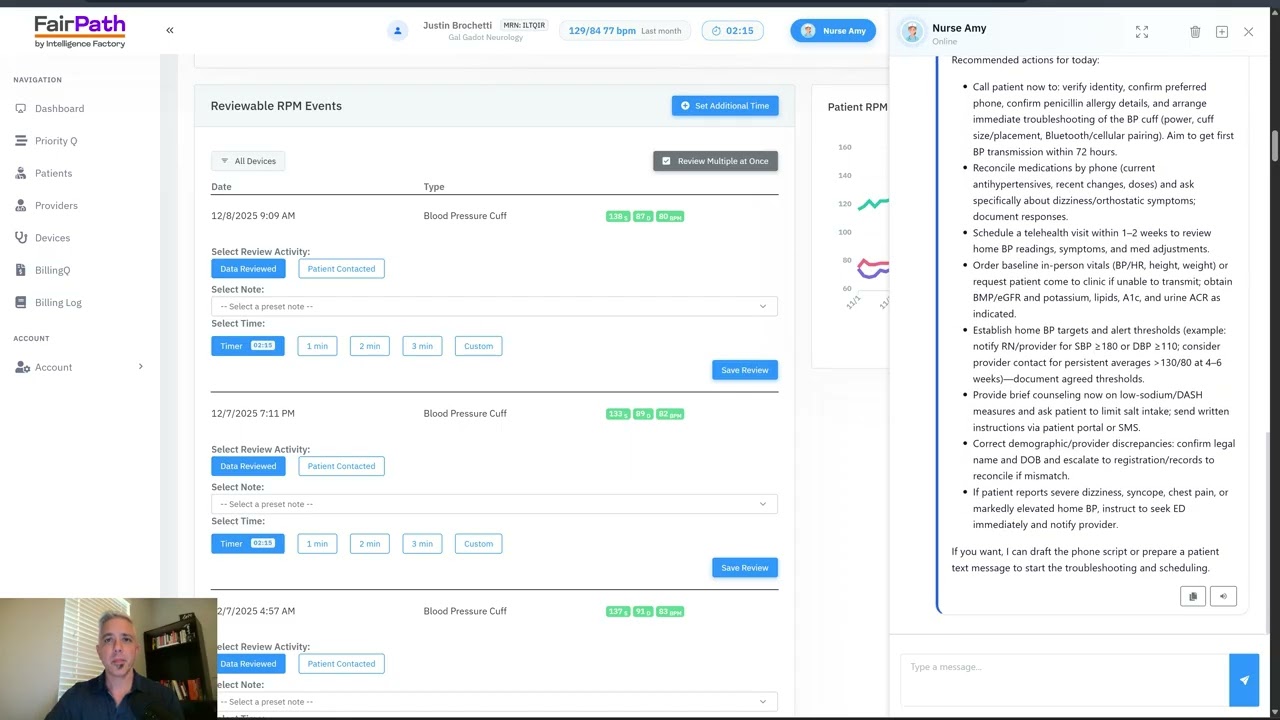Save Review for the 12/7/2025 7:11 PM event
The height and width of the screenshot is (720, 1280).
tap(745, 568)
